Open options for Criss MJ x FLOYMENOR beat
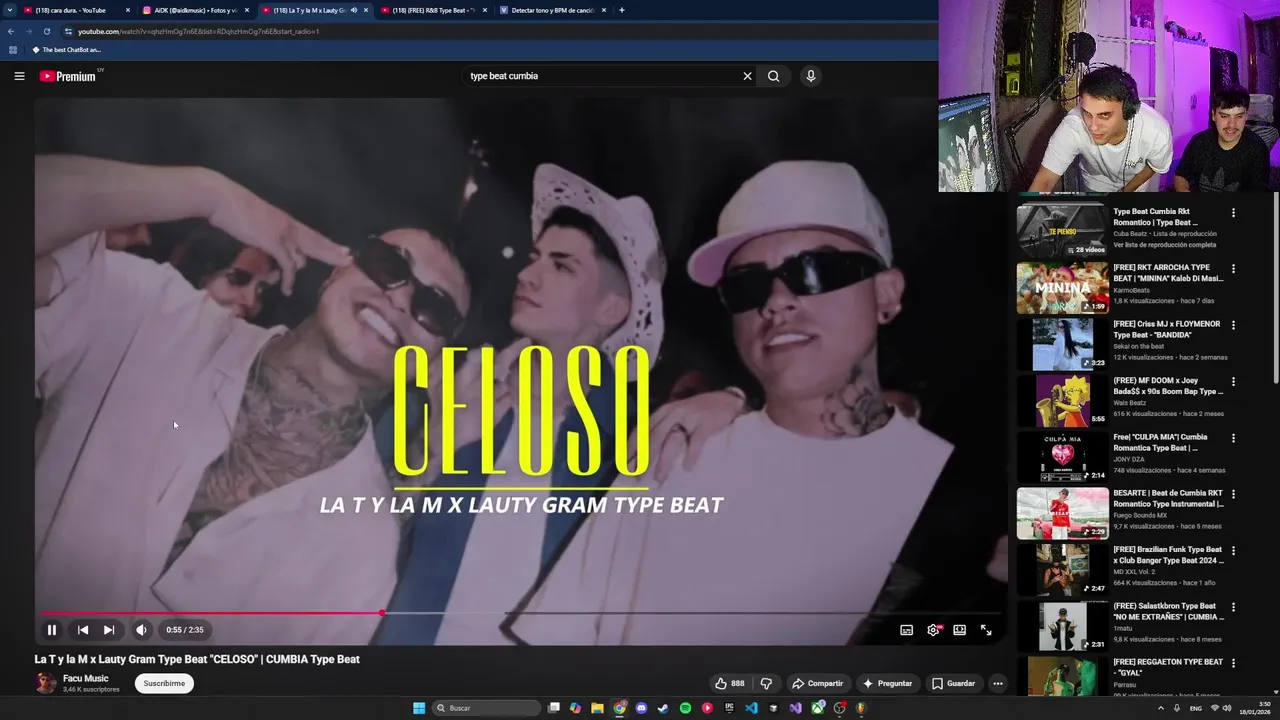The width and height of the screenshot is (1280, 720). pyautogui.click(x=1233, y=325)
